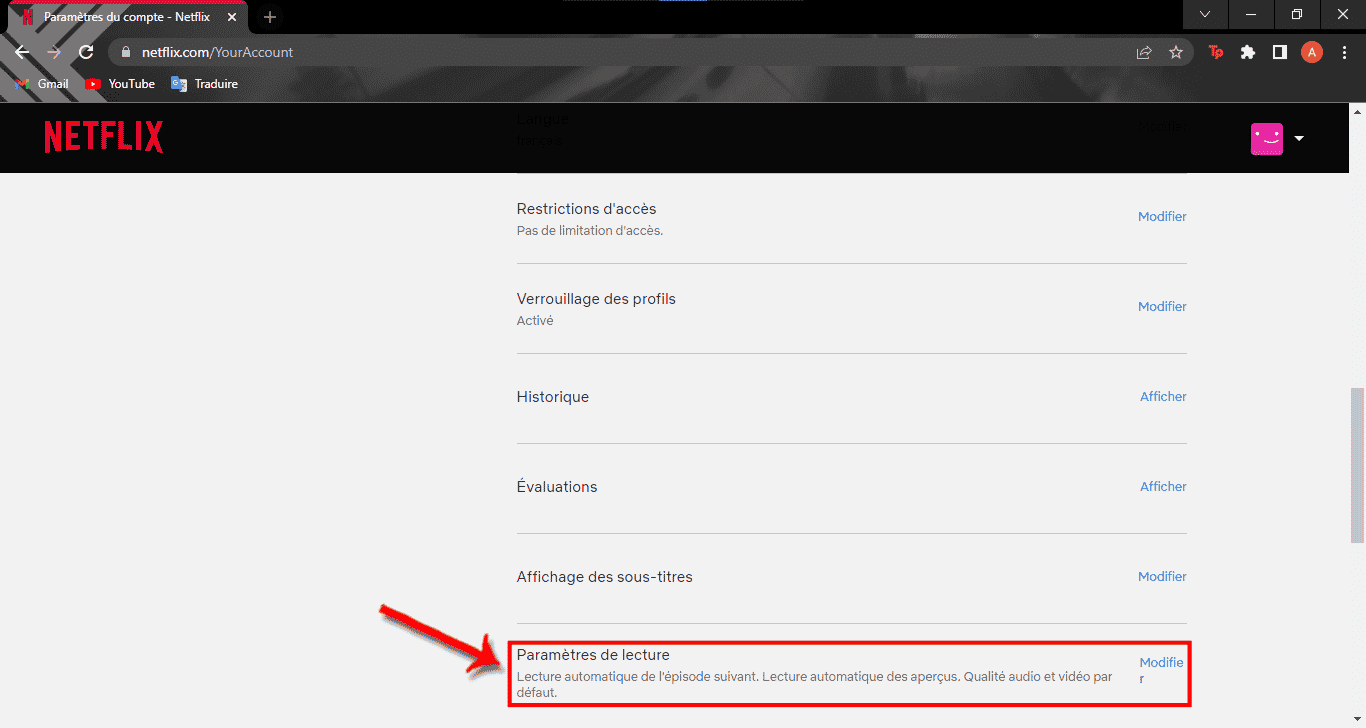Open the Chrome three-dot menu
This screenshot has height=728, width=1366.
(x=1344, y=52)
